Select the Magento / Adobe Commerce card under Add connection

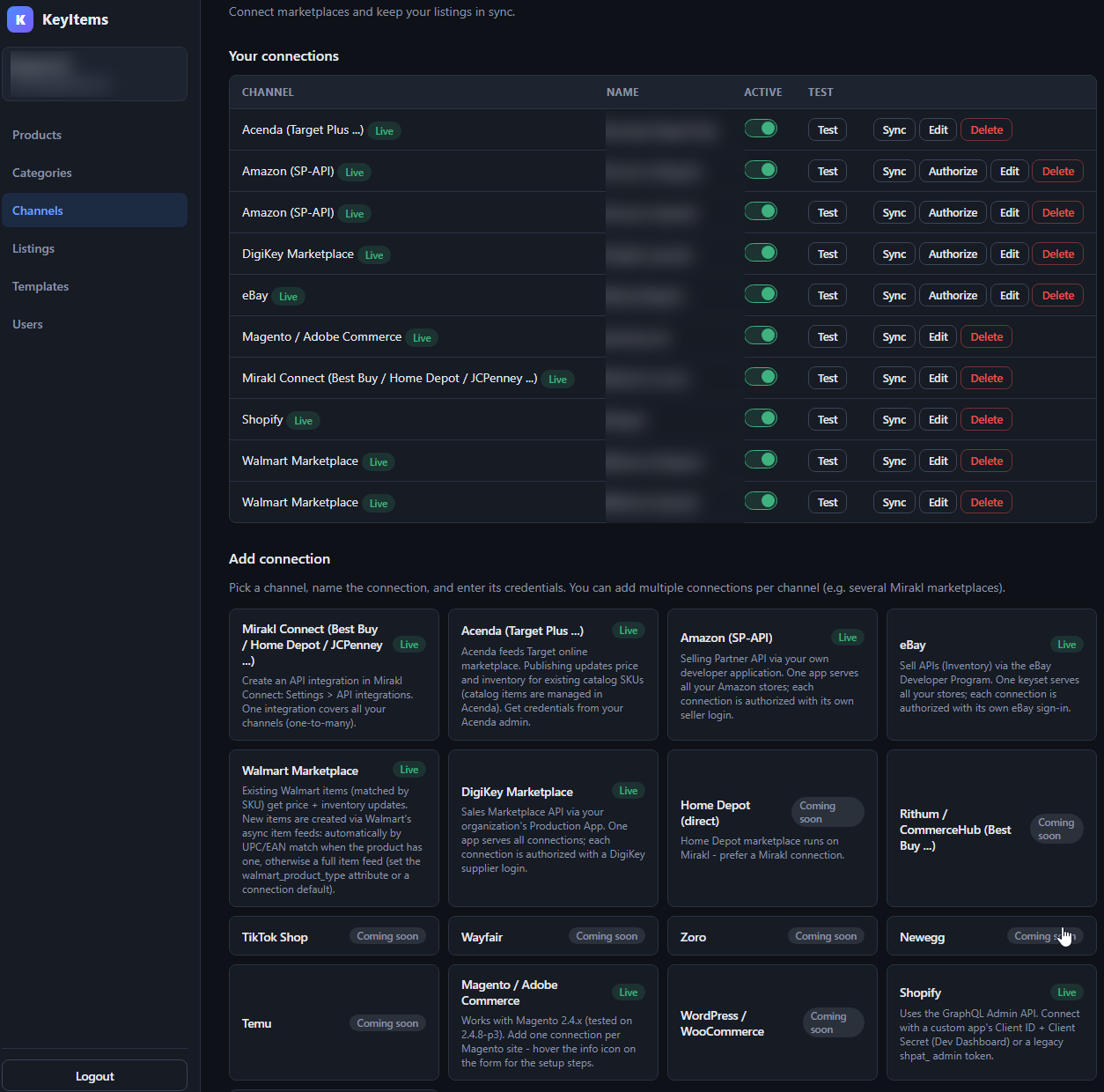click(553, 1022)
